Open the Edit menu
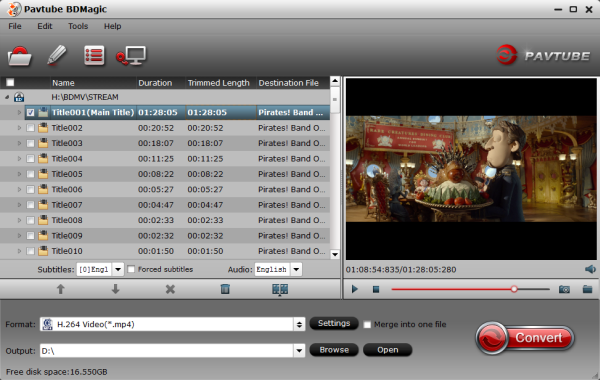 point(45,26)
